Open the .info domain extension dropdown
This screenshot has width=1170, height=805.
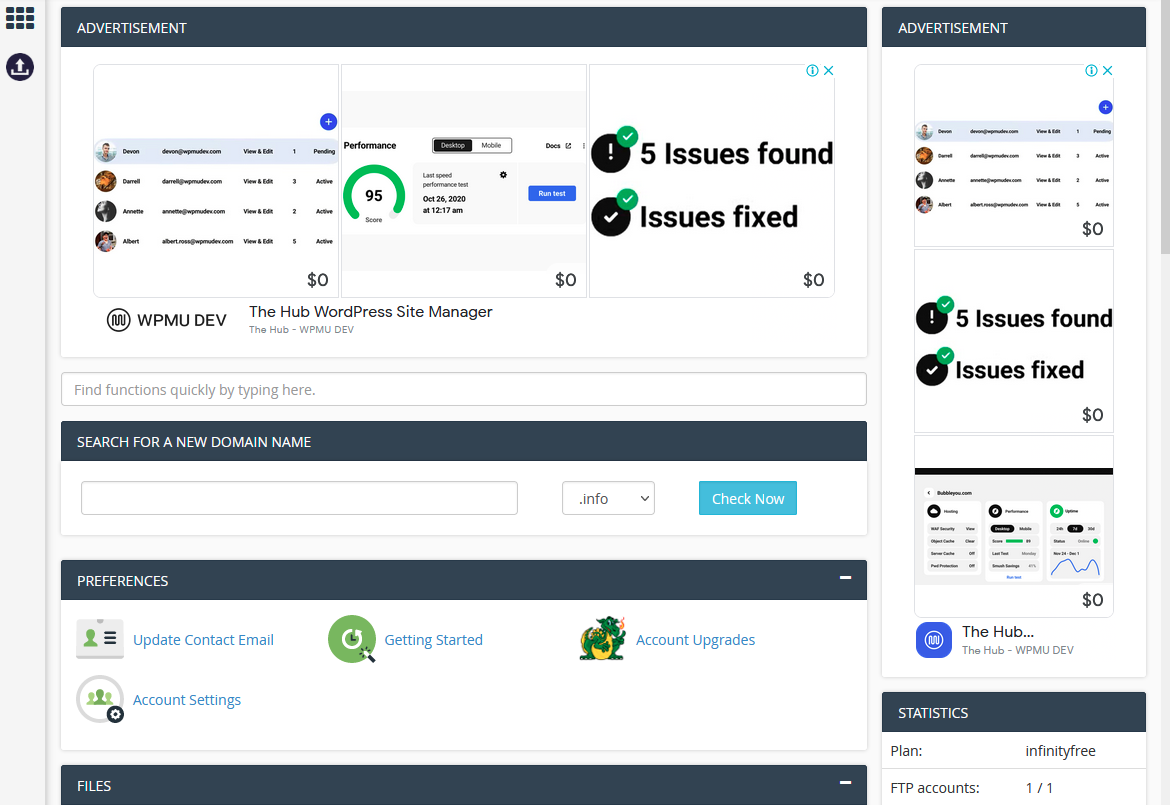pyautogui.click(x=608, y=498)
